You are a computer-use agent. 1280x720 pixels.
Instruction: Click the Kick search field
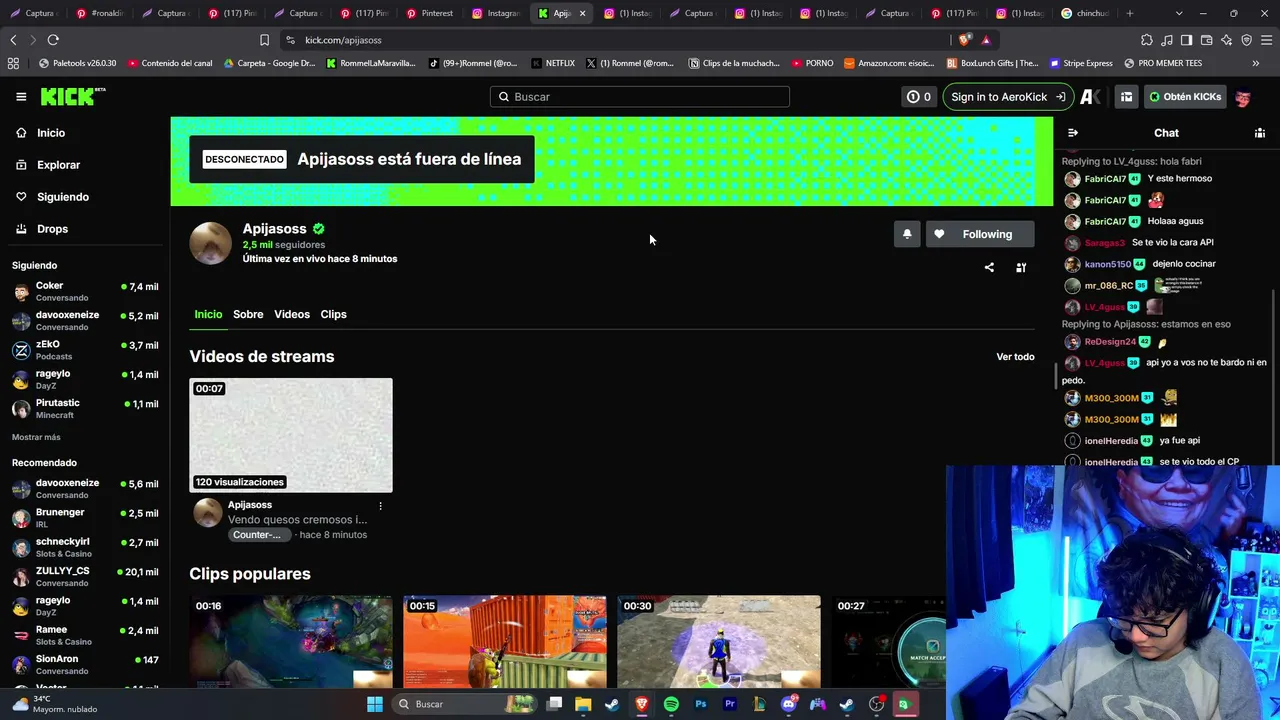(640, 97)
